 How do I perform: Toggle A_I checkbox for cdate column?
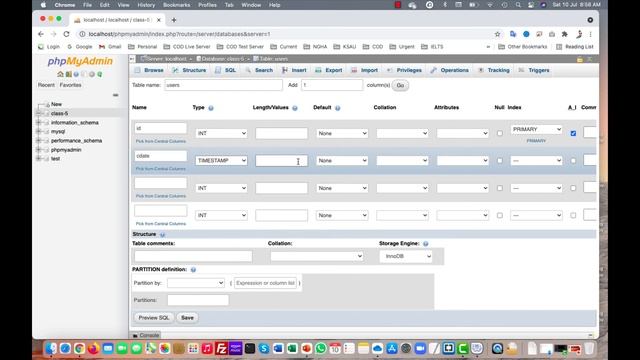point(573,161)
